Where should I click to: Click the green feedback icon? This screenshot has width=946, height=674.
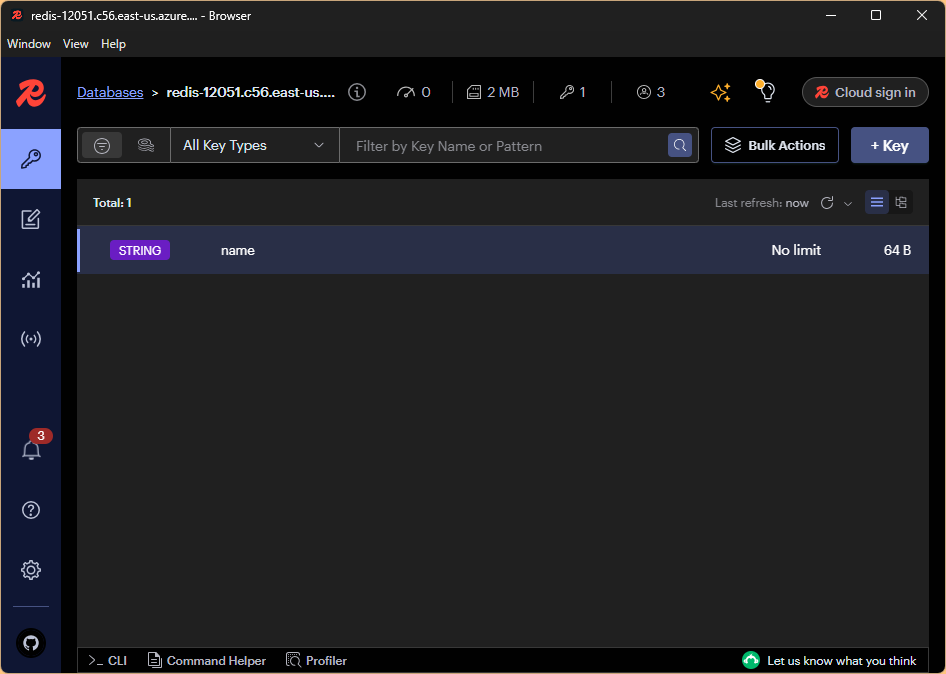pos(751,661)
